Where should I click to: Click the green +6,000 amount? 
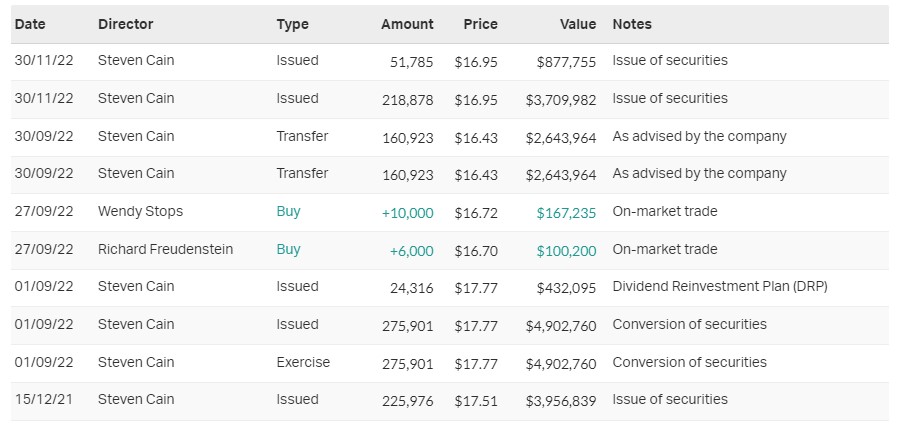411,250
